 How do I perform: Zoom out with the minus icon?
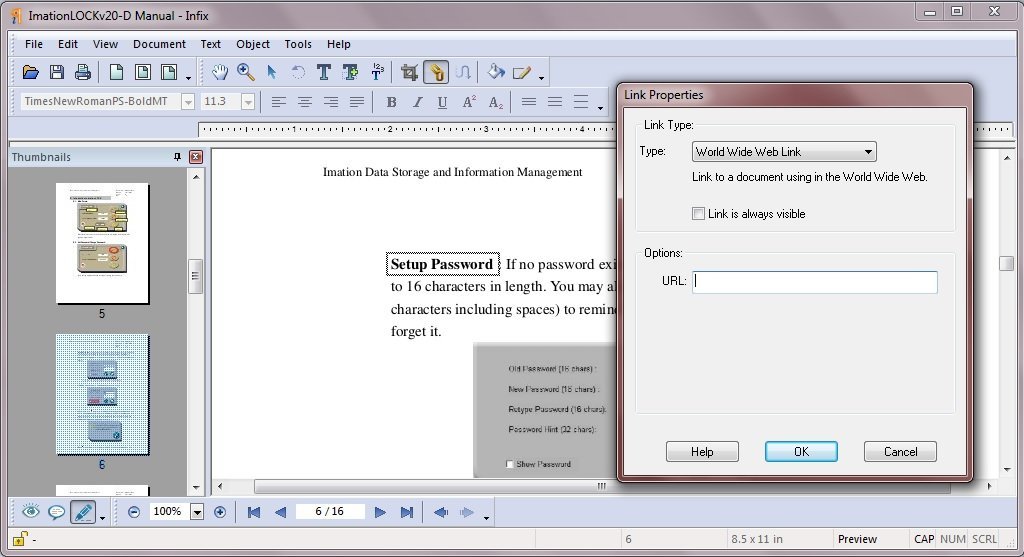(134, 512)
